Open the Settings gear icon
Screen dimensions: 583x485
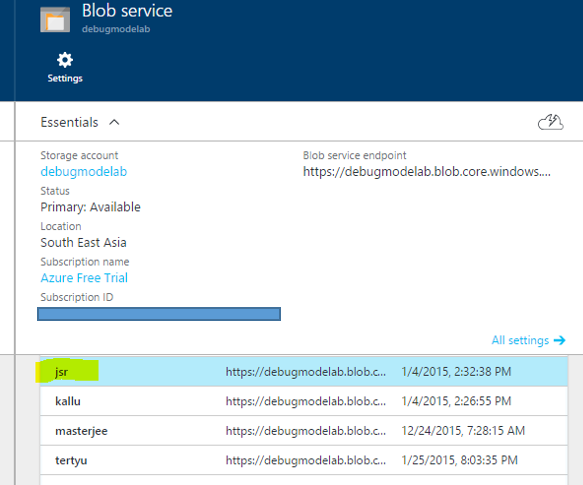[65, 60]
